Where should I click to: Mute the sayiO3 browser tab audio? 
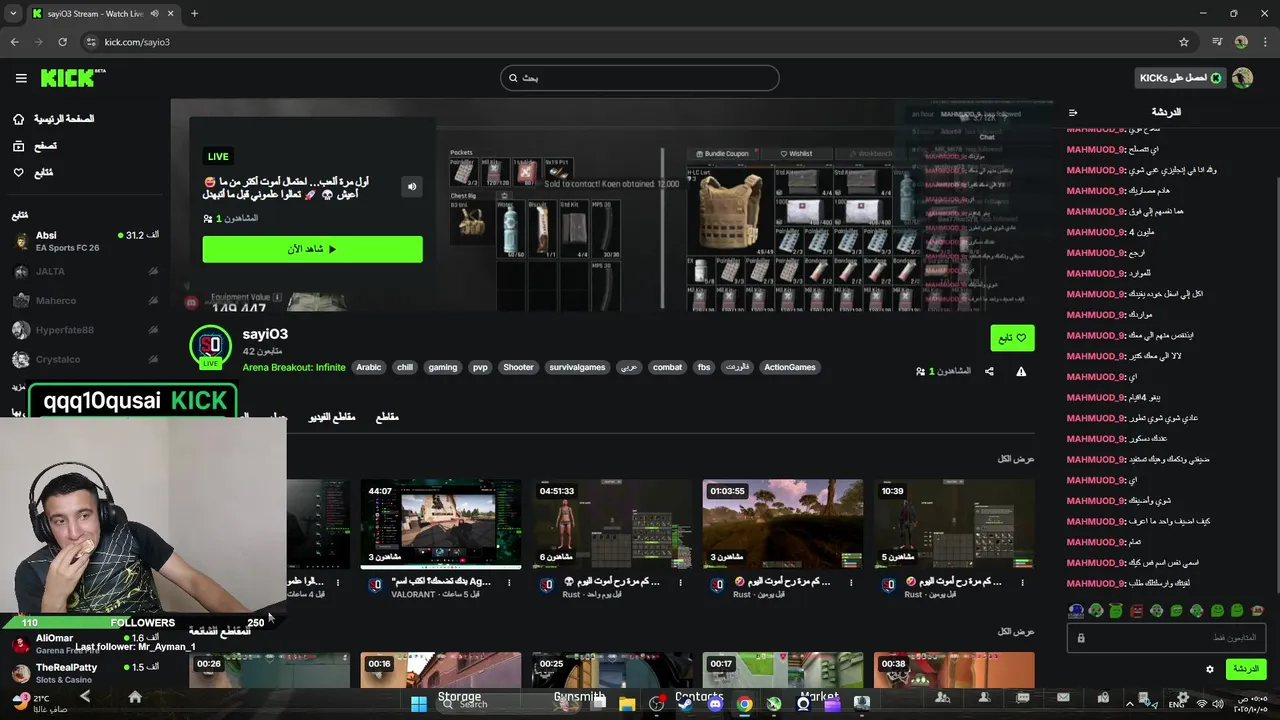(154, 14)
